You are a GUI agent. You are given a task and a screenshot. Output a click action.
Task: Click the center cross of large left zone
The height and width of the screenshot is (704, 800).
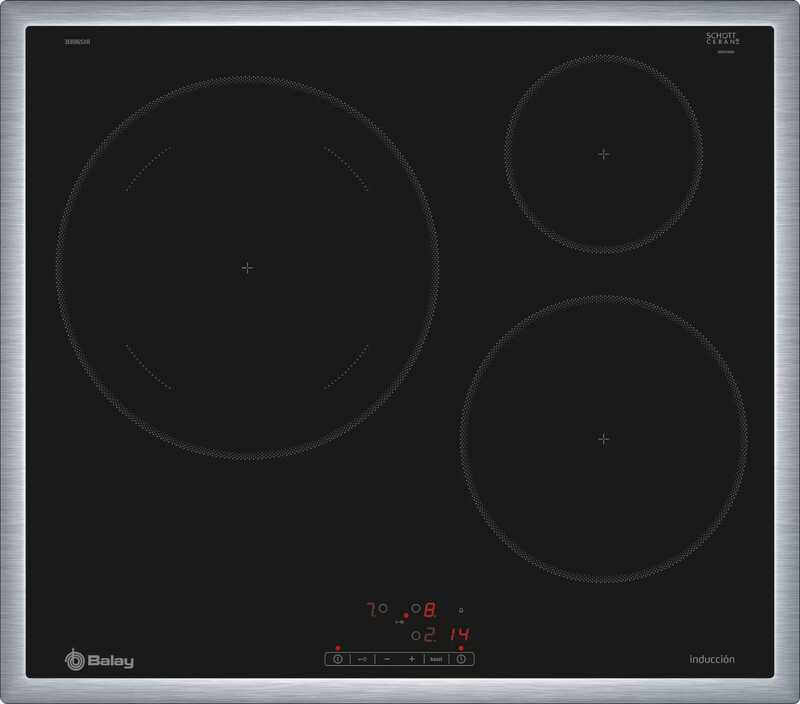point(247,268)
